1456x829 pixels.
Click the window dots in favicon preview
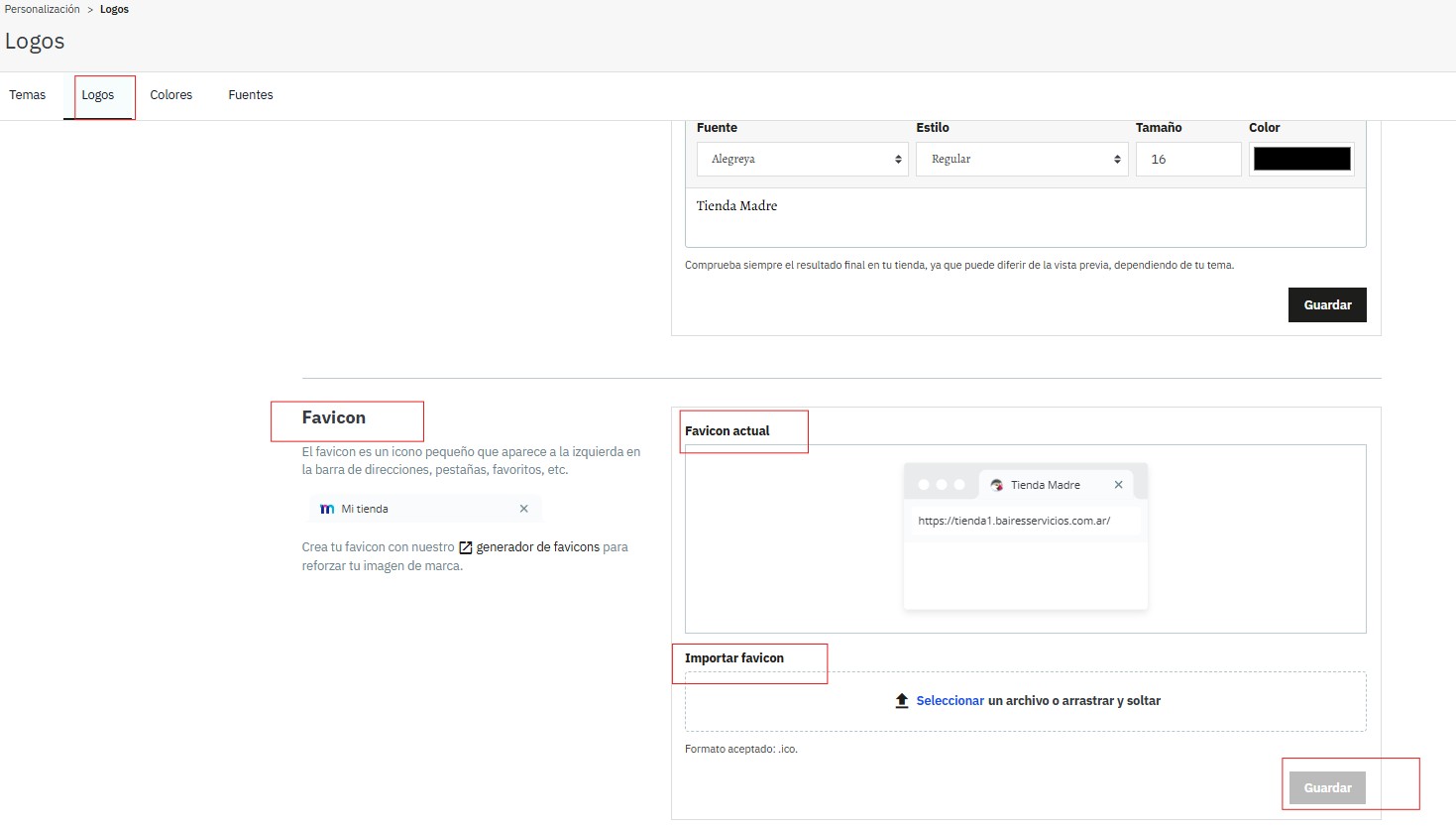[x=941, y=485]
